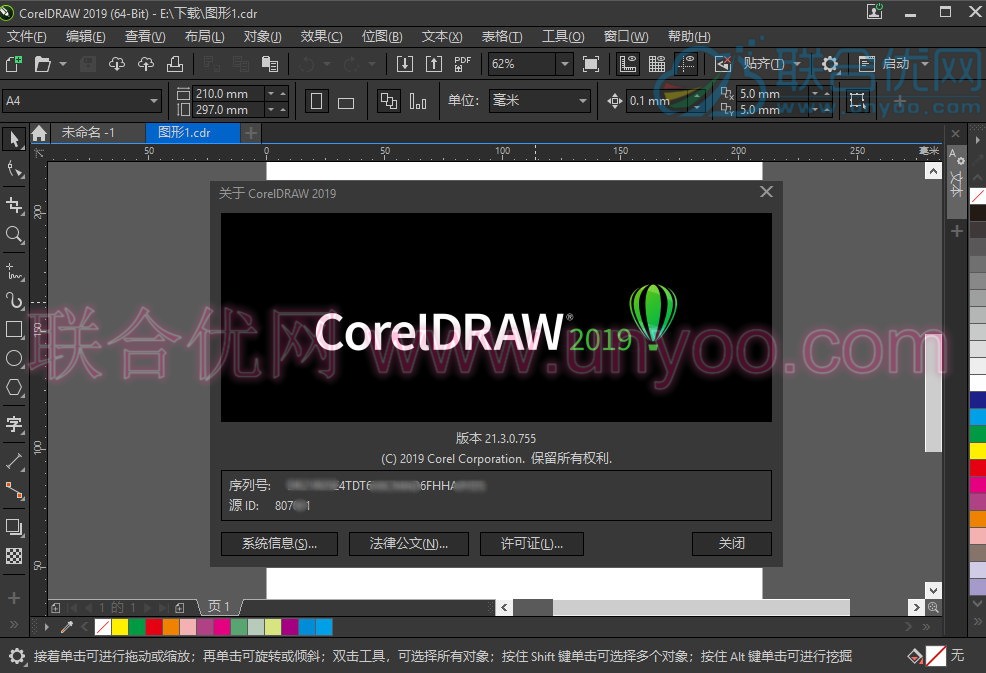The image size is (986, 673).
Task: Select the Crop tool
Action: pos(14,206)
